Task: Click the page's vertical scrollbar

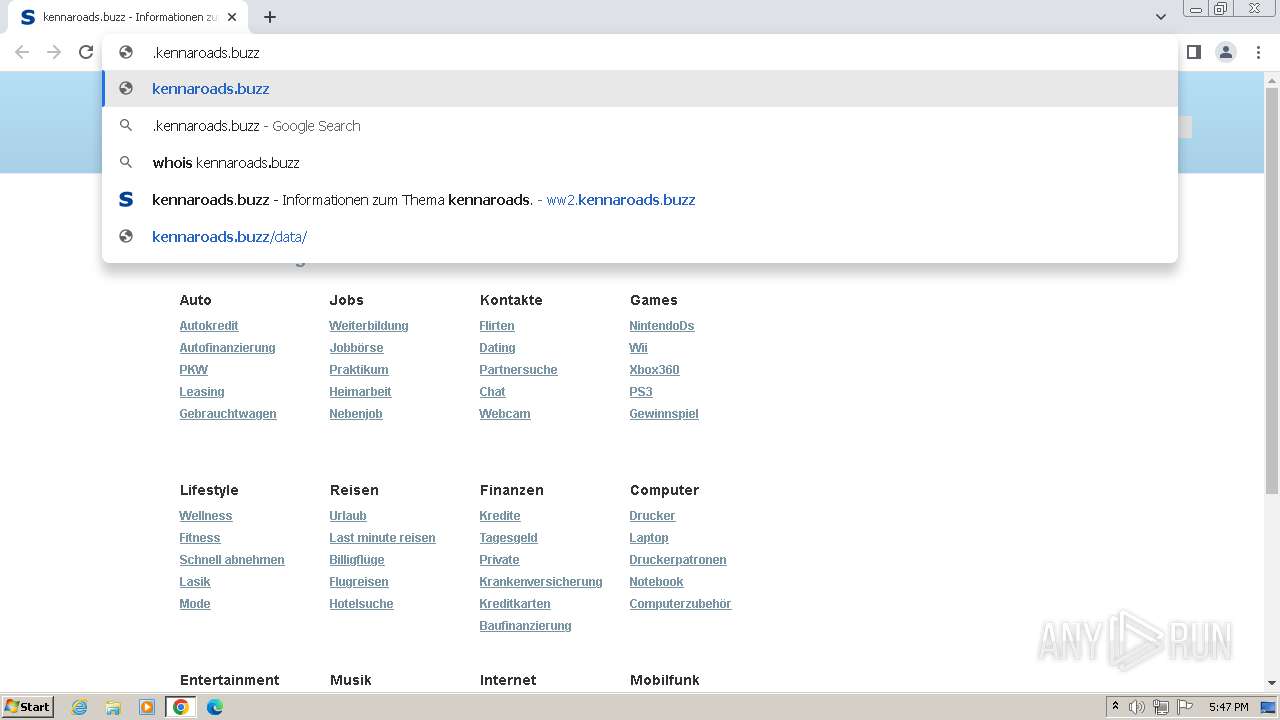Action: 1272,292
